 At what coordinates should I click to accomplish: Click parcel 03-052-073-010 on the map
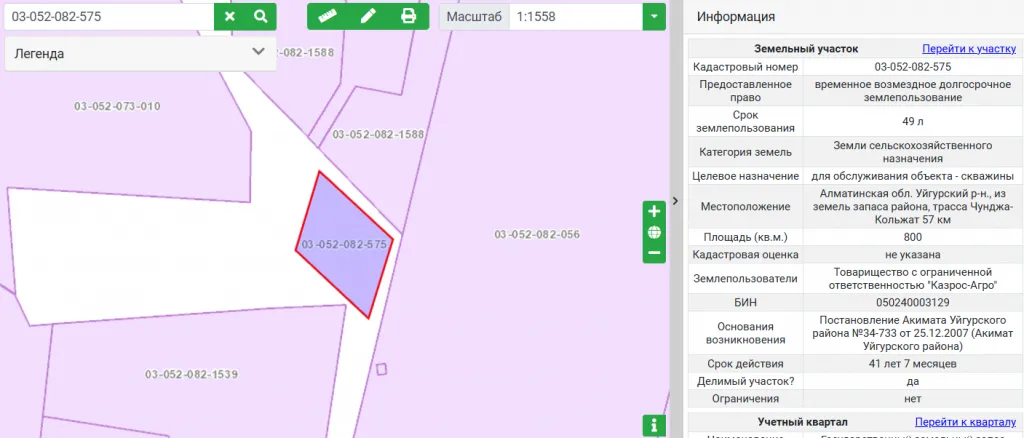(x=117, y=106)
